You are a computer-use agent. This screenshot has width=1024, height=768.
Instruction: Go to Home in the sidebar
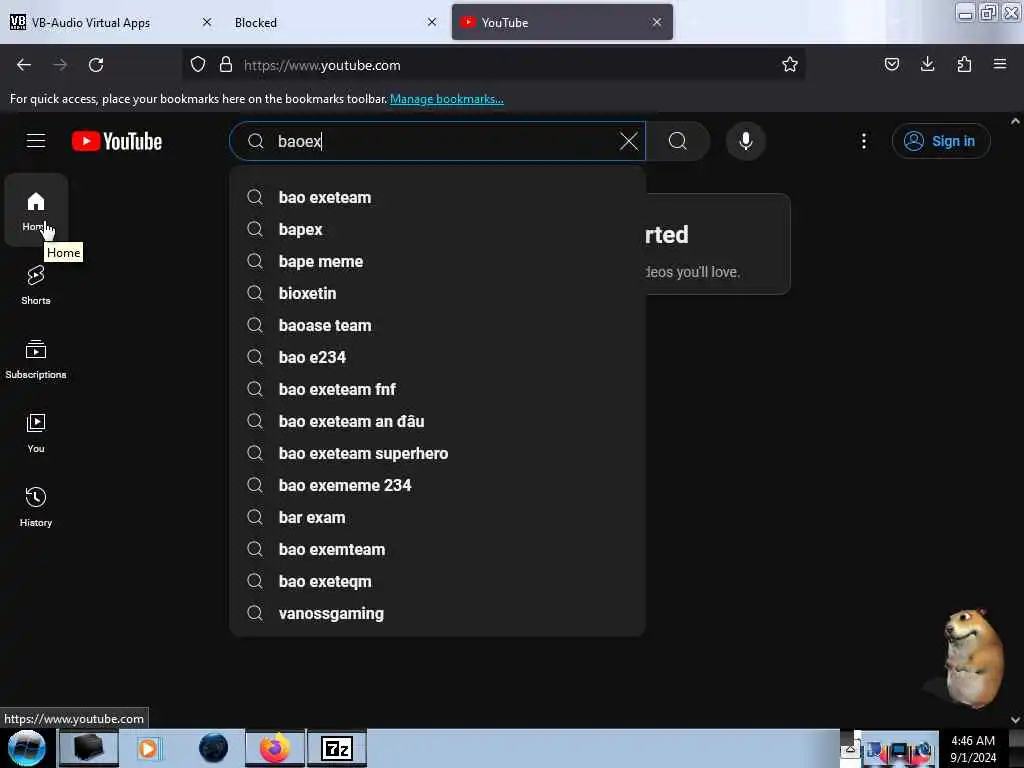coord(36,210)
